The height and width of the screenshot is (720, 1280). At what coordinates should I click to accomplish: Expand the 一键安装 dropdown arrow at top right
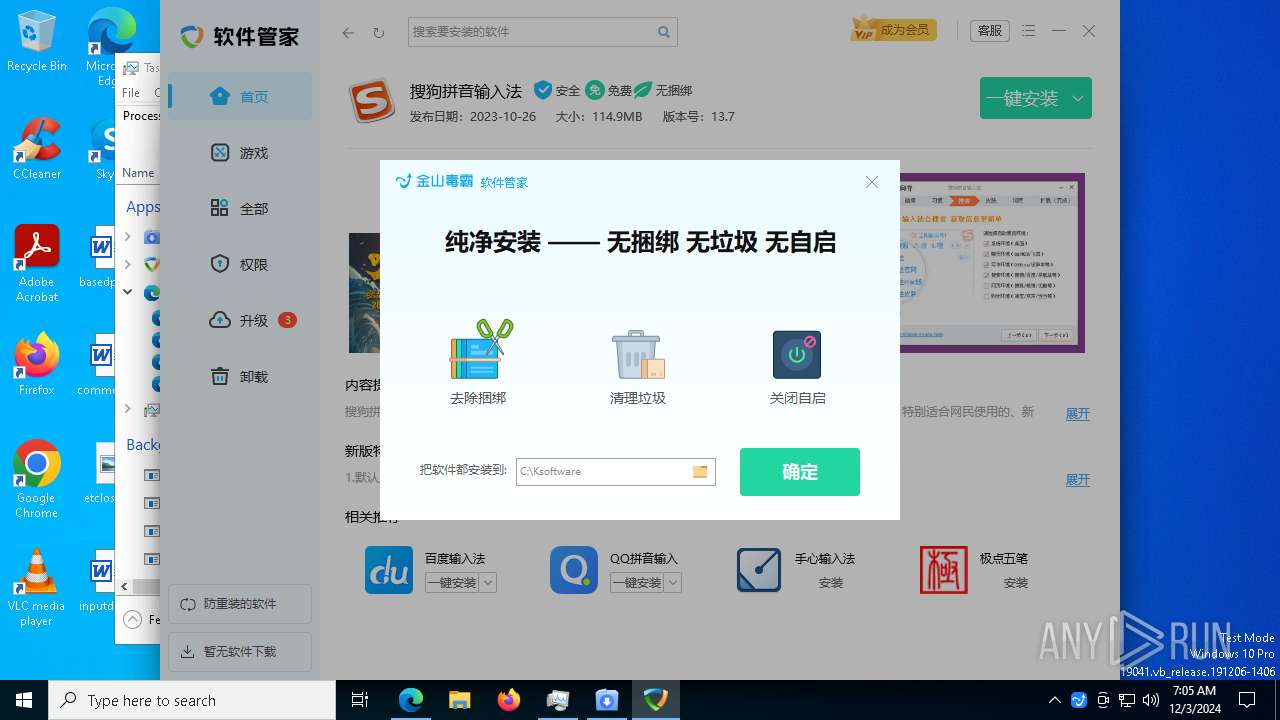[1078, 98]
